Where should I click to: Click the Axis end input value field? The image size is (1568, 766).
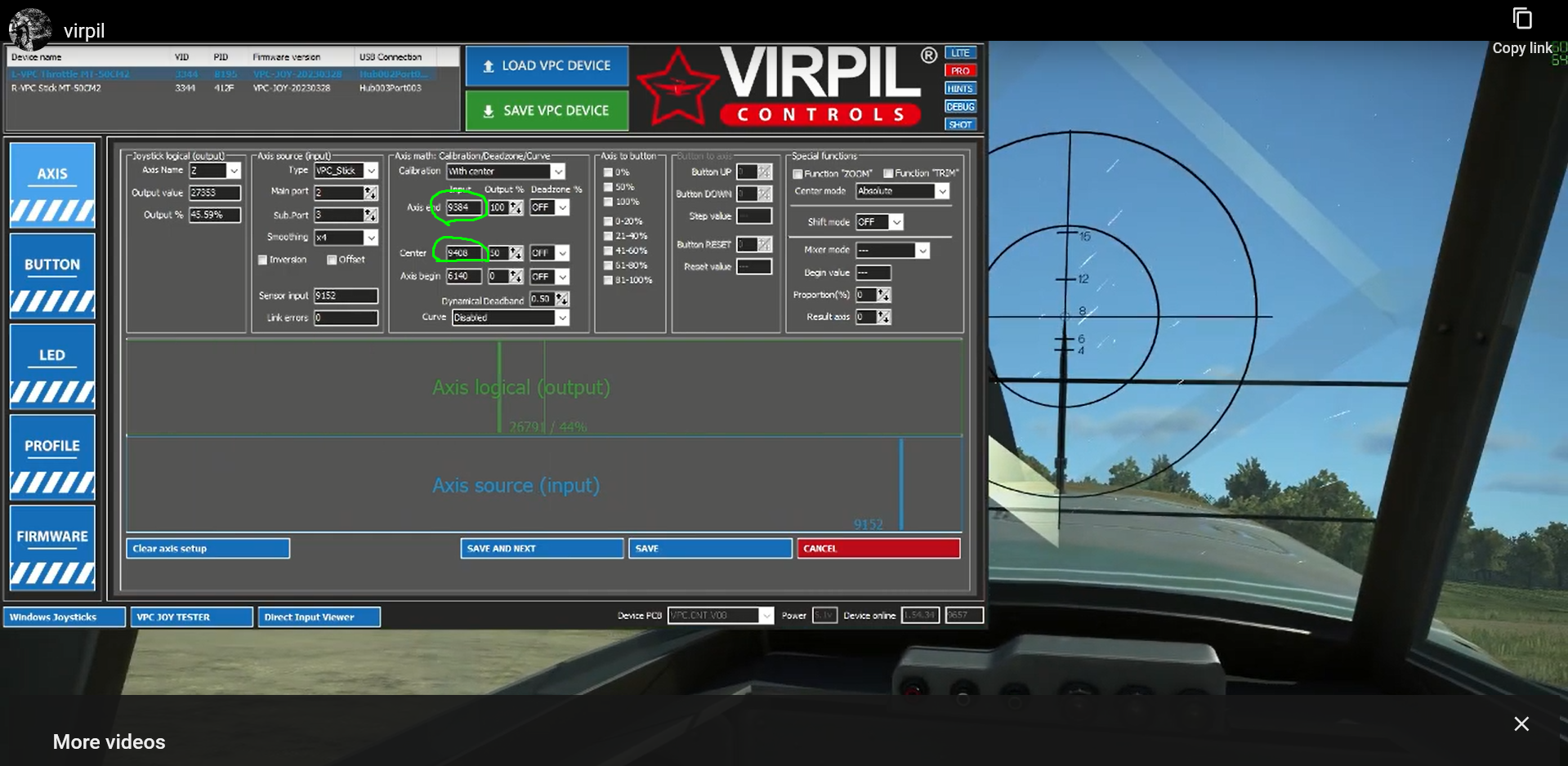pyautogui.click(x=462, y=207)
